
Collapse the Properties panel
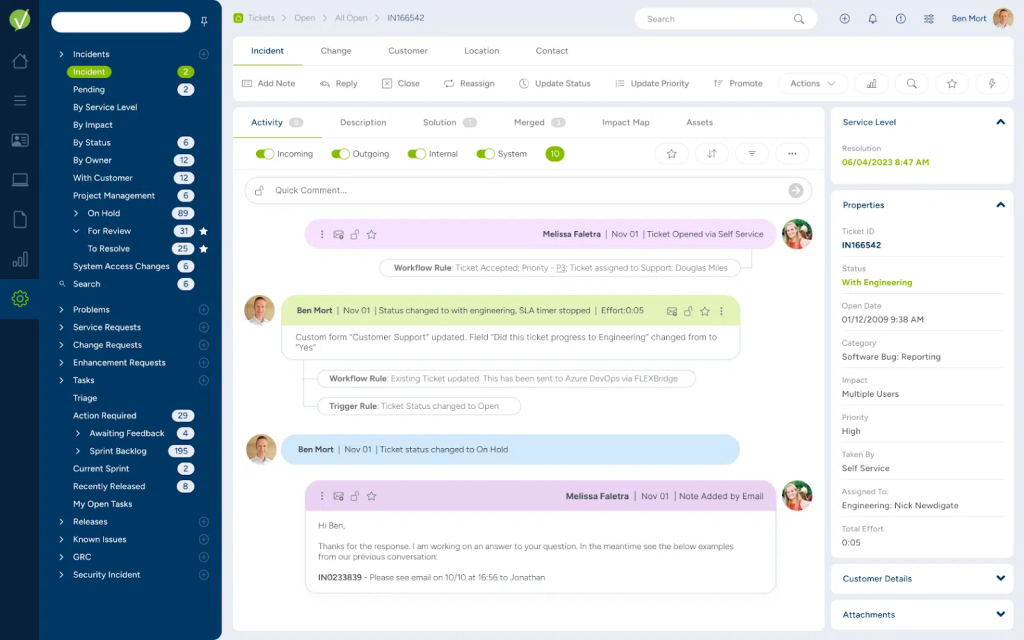pos(1000,204)
